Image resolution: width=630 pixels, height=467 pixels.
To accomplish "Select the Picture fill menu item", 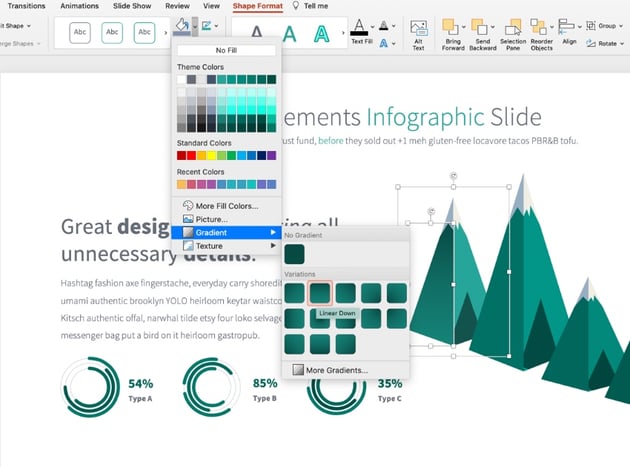I will tap(211, 218).
